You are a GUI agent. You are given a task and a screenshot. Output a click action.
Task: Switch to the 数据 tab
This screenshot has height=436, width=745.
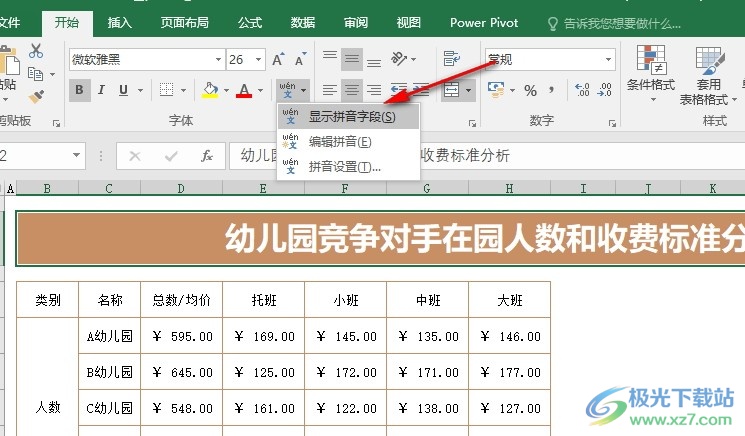click(x=303, y=22)
